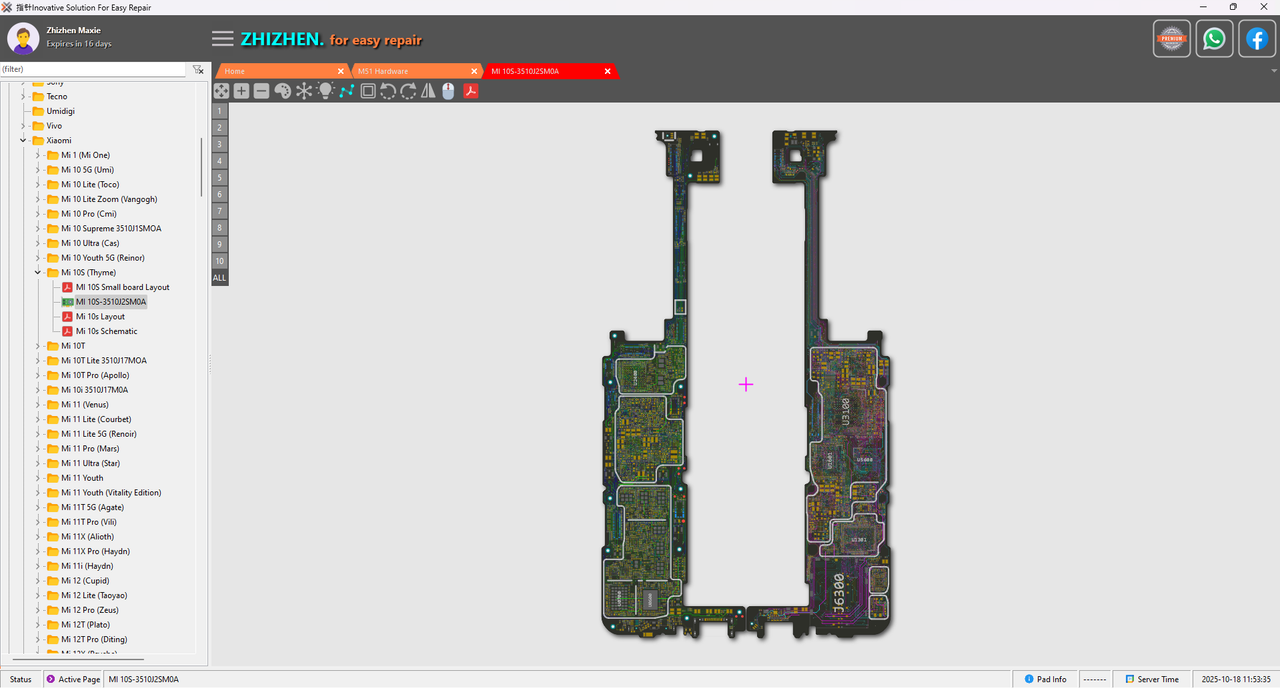Toggle layer 2 button
This screenshot has width=1280, height=688.
[x=220, y=127]
